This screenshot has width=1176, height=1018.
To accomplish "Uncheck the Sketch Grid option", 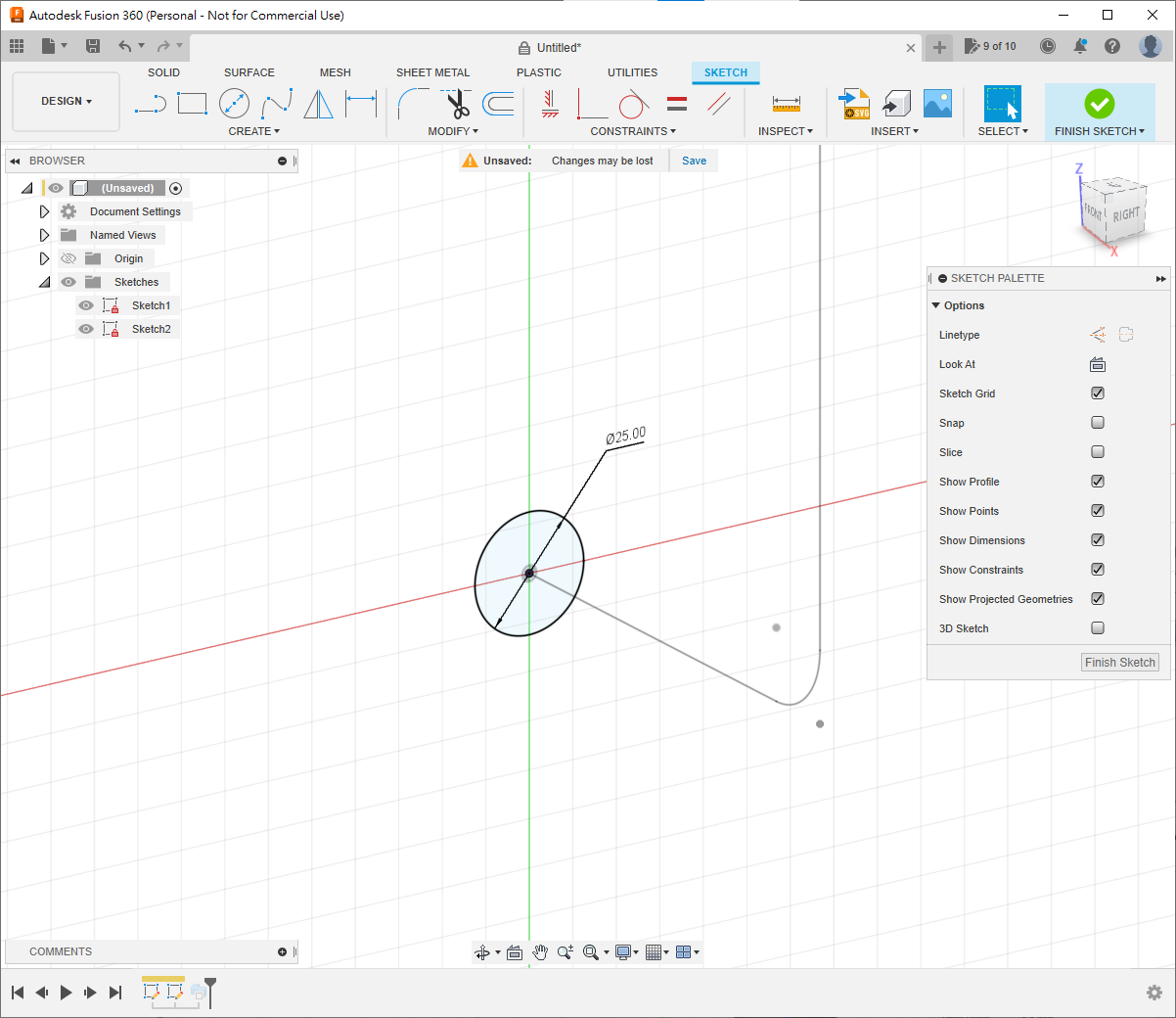I will (1098, 393).
